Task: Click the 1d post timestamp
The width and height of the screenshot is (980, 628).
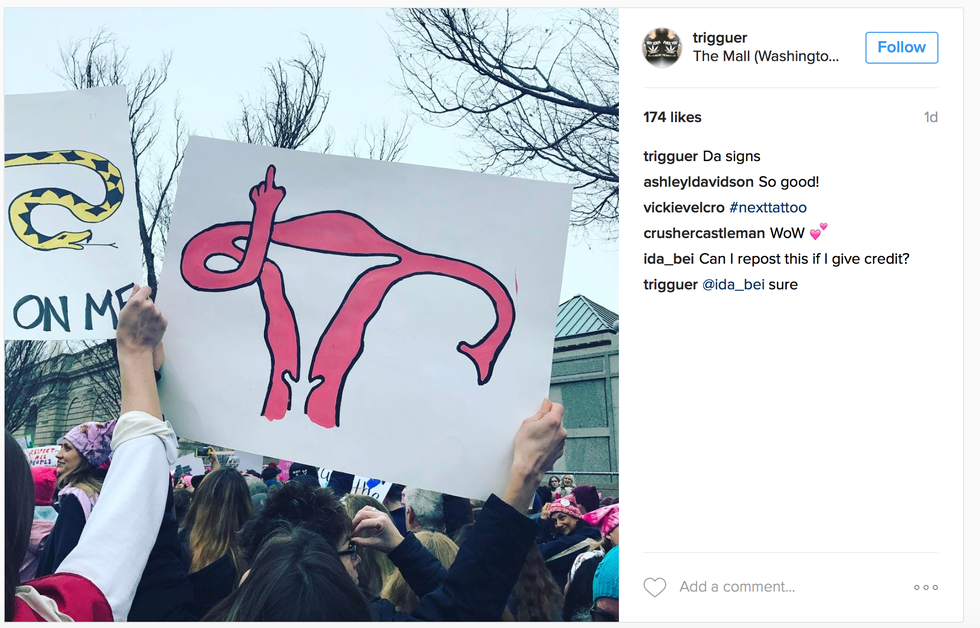Action: (931, 117)
